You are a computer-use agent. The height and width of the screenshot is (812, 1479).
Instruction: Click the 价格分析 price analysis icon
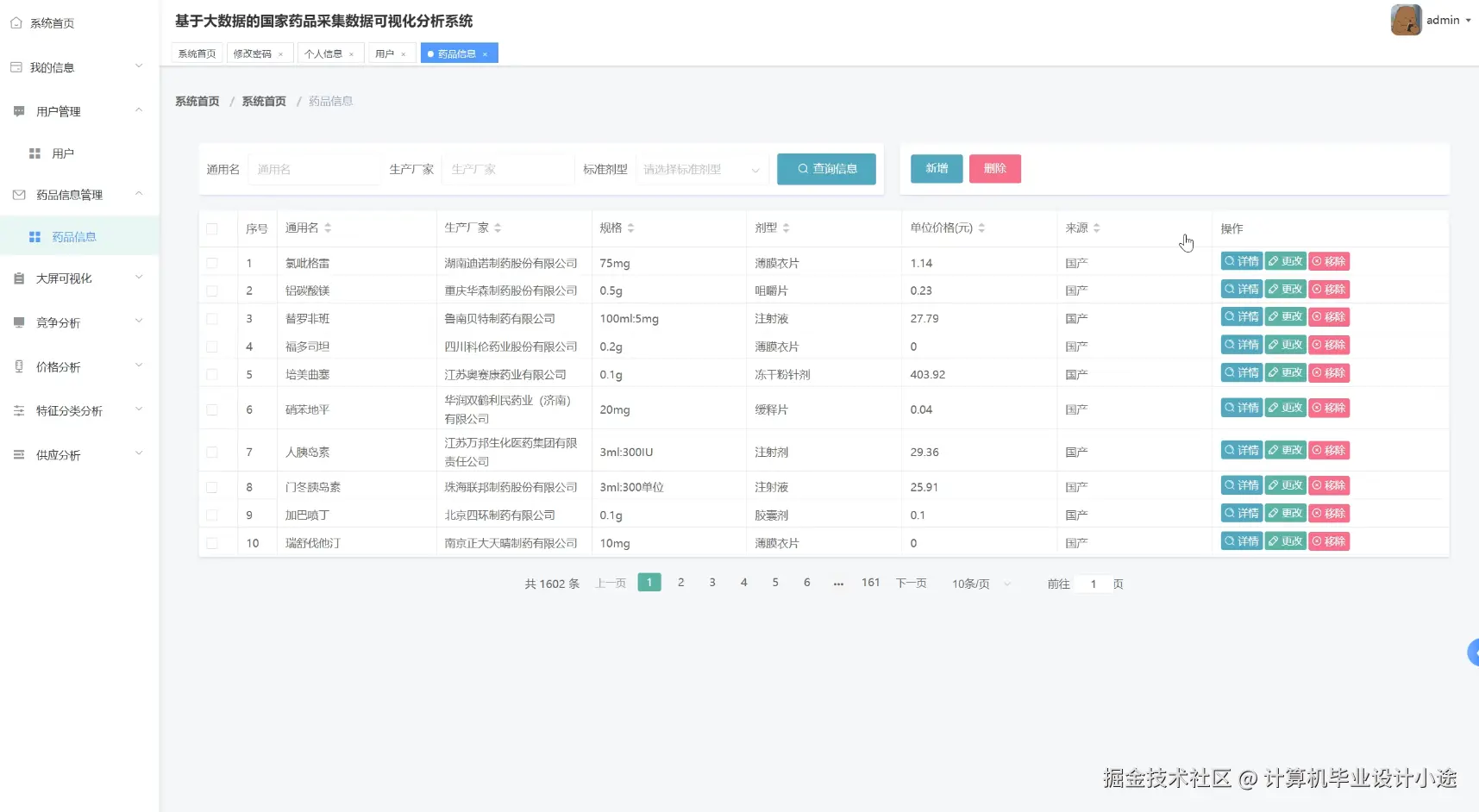tap(17, 366)
